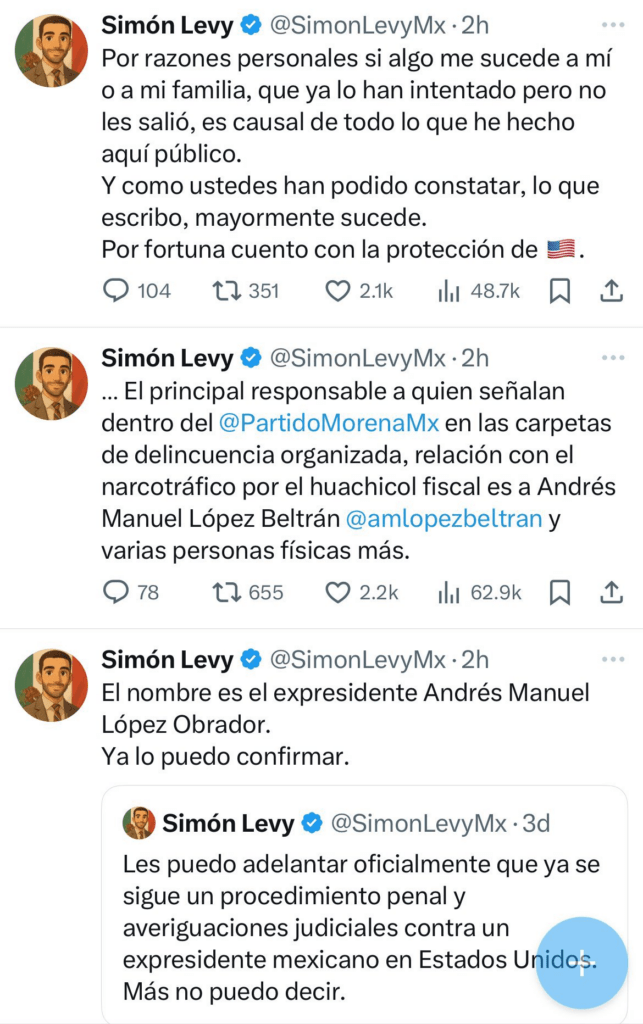Open the second tweet's three-dot more menu

[x=610, y=357]
